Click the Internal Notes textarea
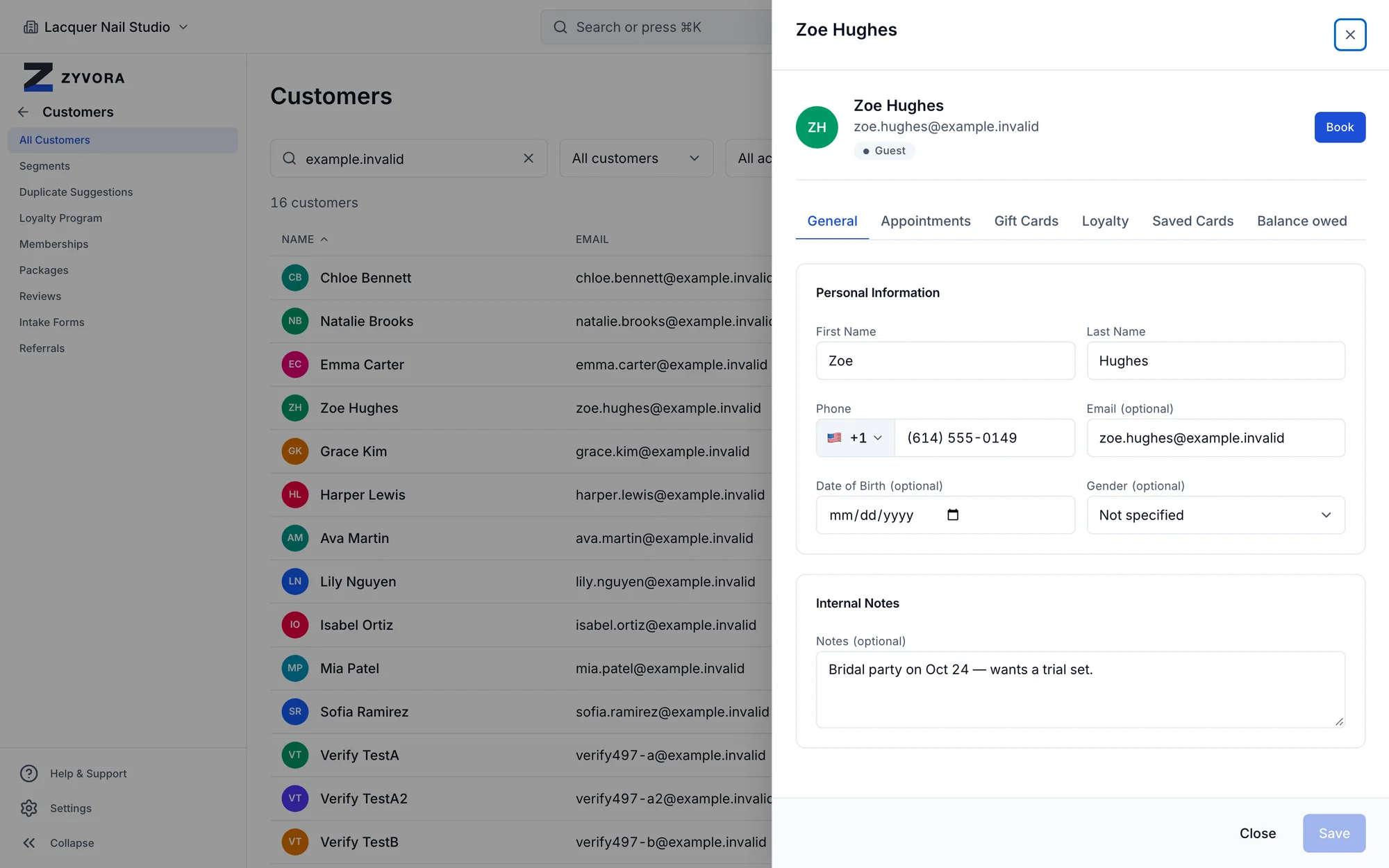1389x868 pixels. (x=1080, y=689)
